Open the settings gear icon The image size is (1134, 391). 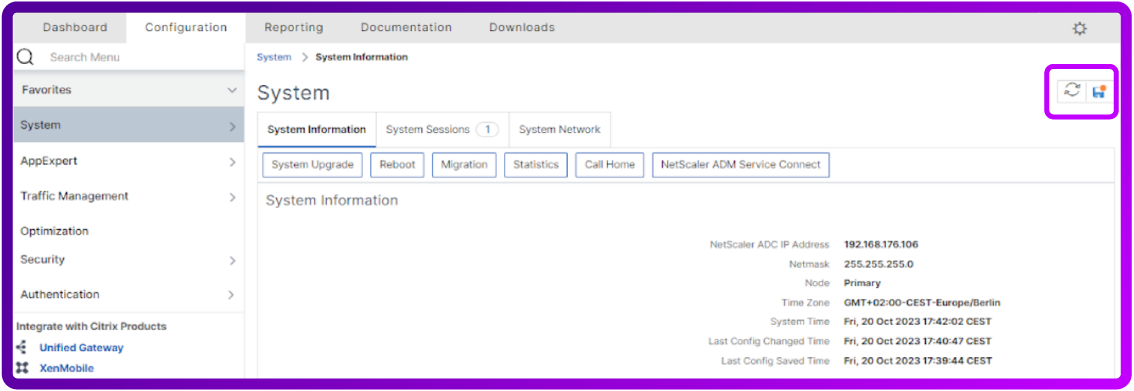[1079, 28]
